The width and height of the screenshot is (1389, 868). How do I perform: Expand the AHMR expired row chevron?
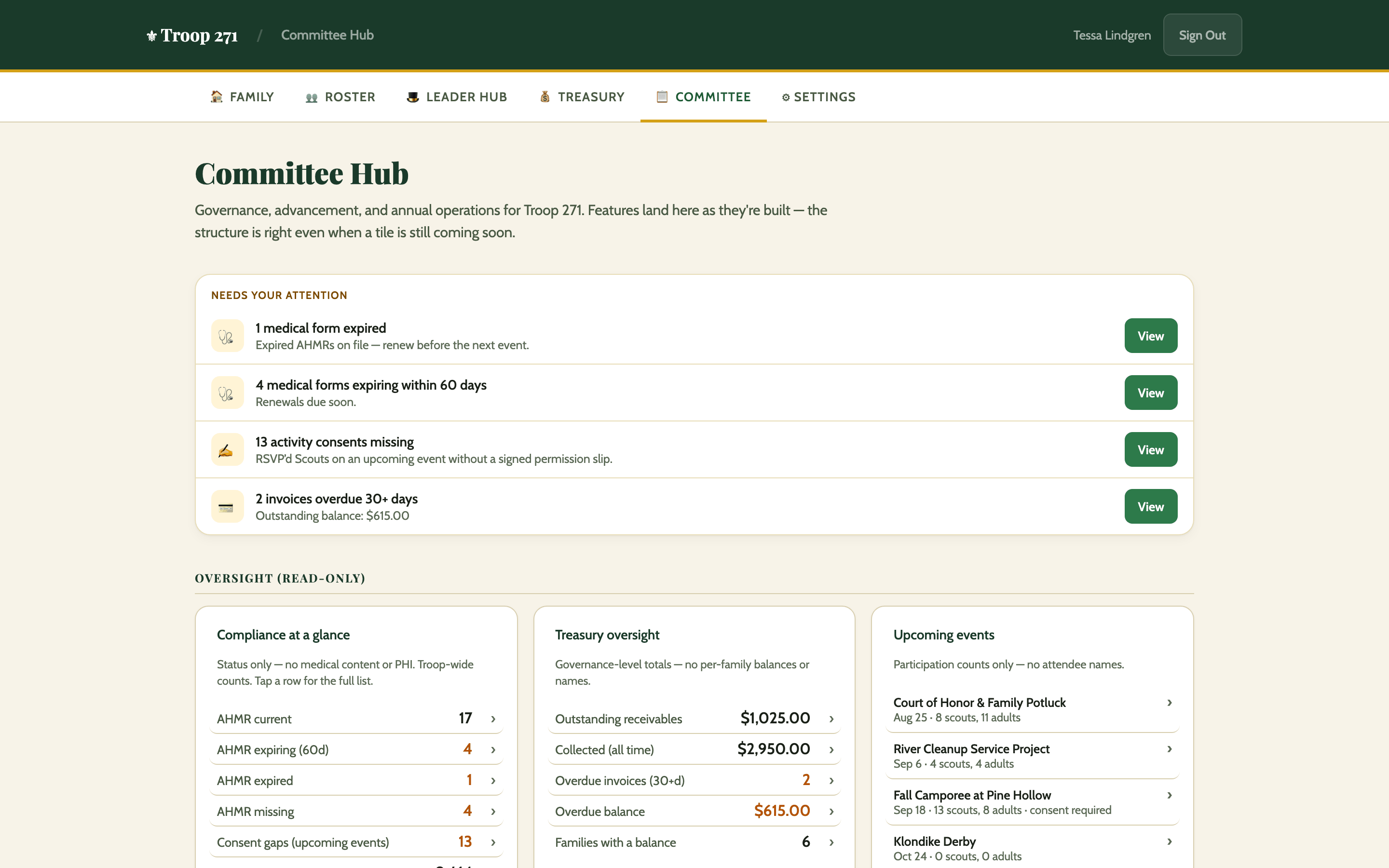tap(493, 781)
